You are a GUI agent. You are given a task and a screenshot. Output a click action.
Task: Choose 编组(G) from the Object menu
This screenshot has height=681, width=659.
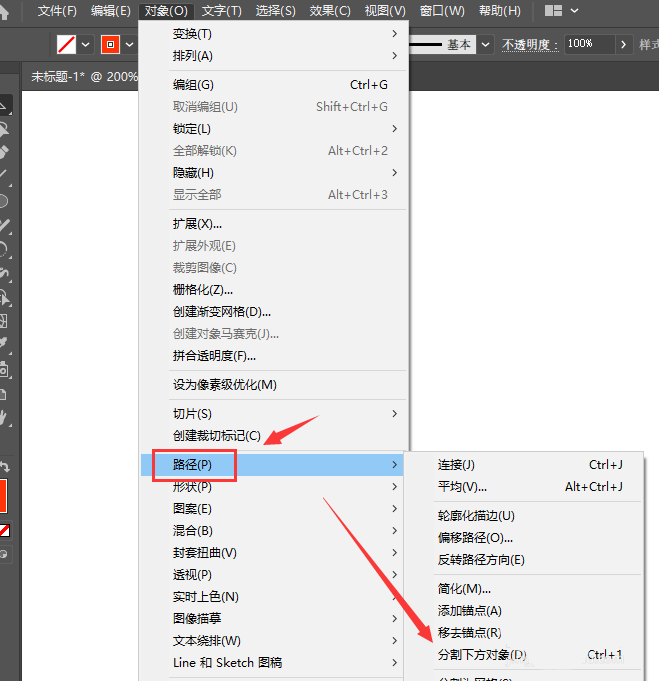(193, 85)
